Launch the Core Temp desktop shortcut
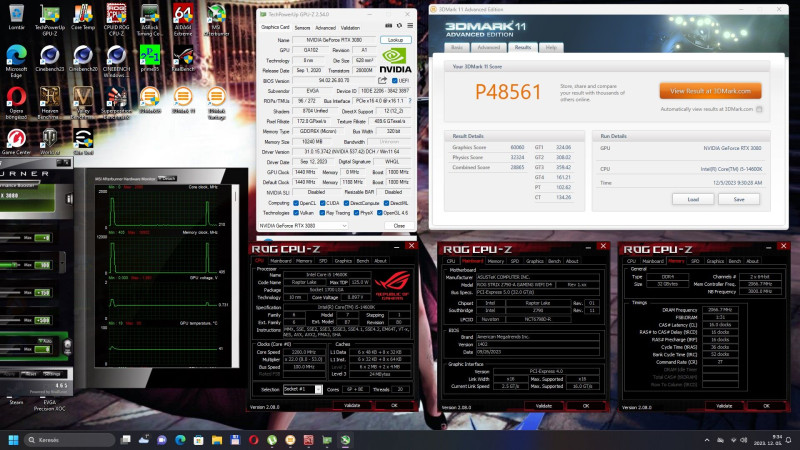The width and height of the screenshot is (800, 450). click(x=83, y=17)
